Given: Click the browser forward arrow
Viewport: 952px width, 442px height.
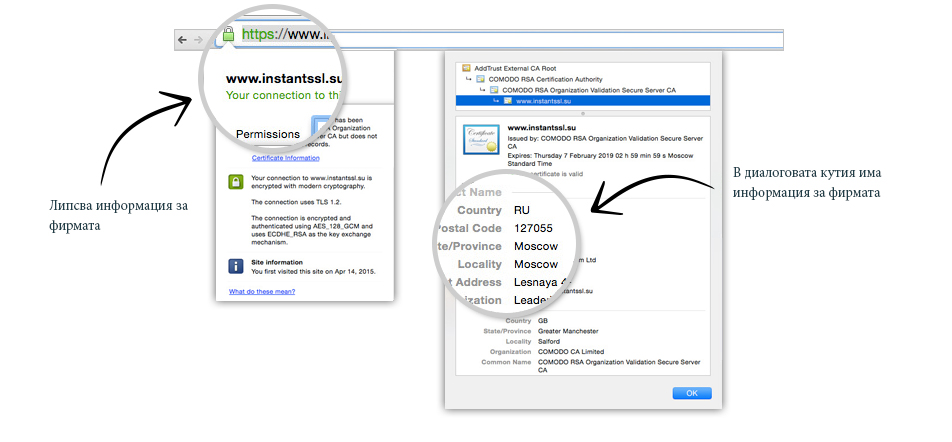Looking at the screenshot, I should 198,39.
